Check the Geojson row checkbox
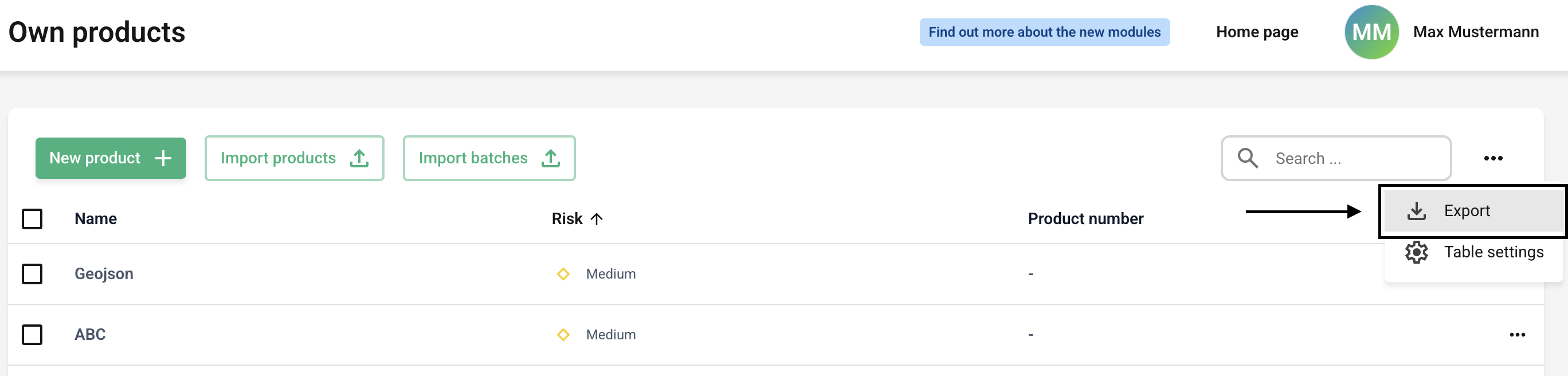Screen dimensions: 1568x376 (32, 274)
